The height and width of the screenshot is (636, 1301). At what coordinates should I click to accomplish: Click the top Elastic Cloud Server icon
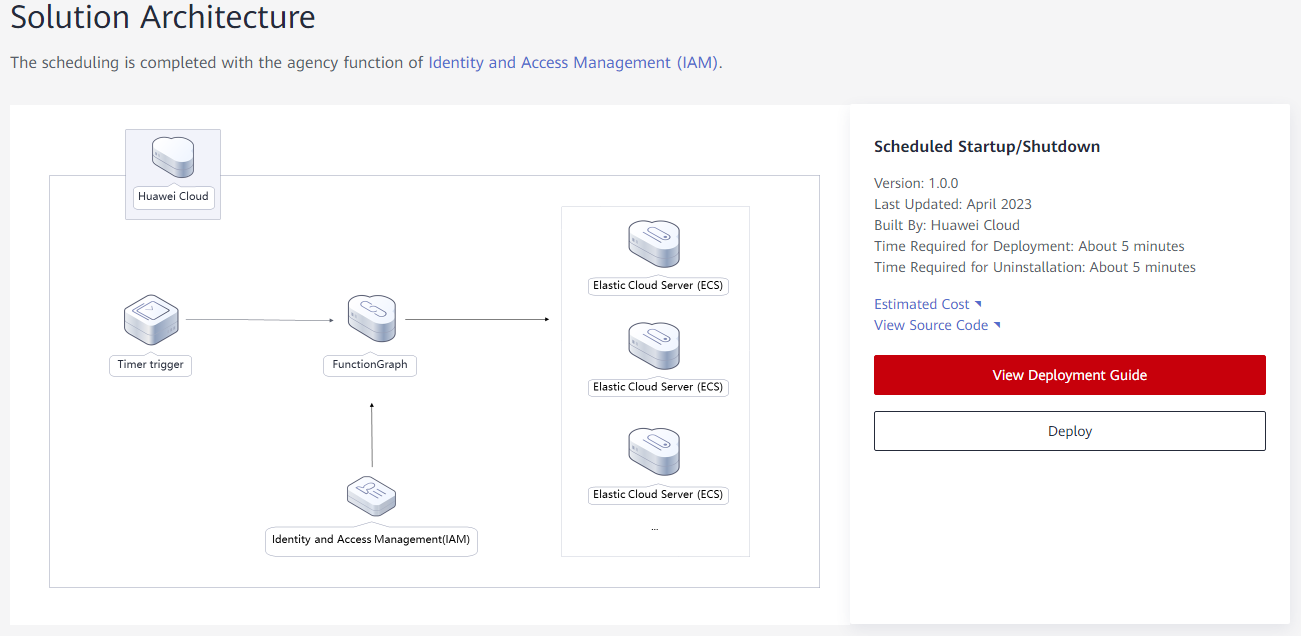(654, 244)
